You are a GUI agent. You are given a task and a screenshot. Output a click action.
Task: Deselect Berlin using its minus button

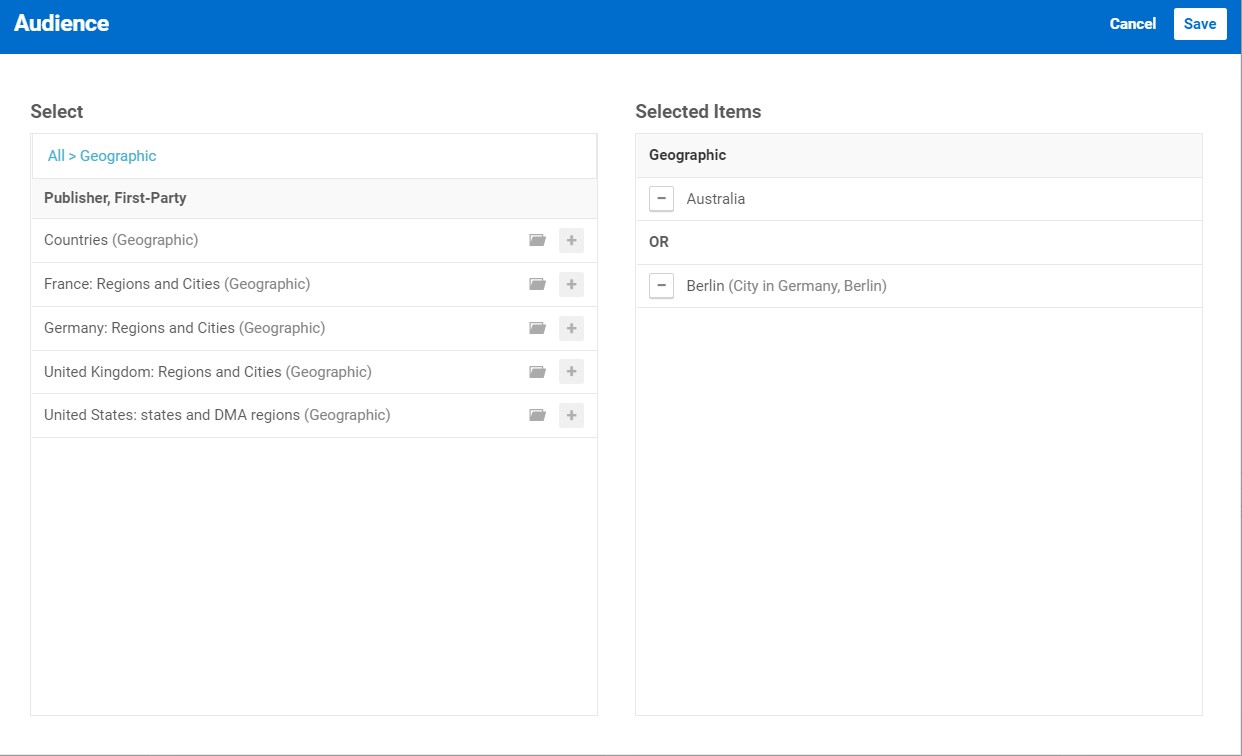tap(660, 285)
